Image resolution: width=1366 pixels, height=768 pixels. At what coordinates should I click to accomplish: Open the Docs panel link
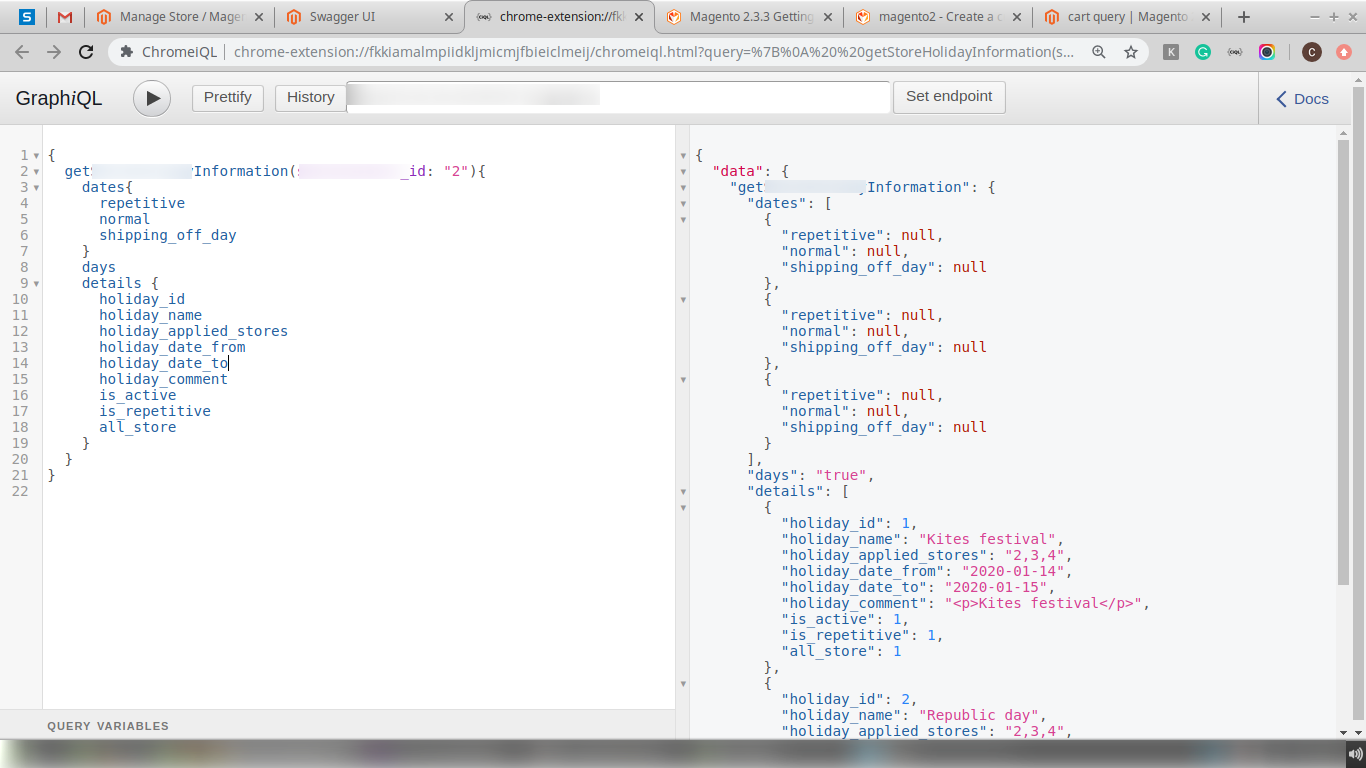1301,98
